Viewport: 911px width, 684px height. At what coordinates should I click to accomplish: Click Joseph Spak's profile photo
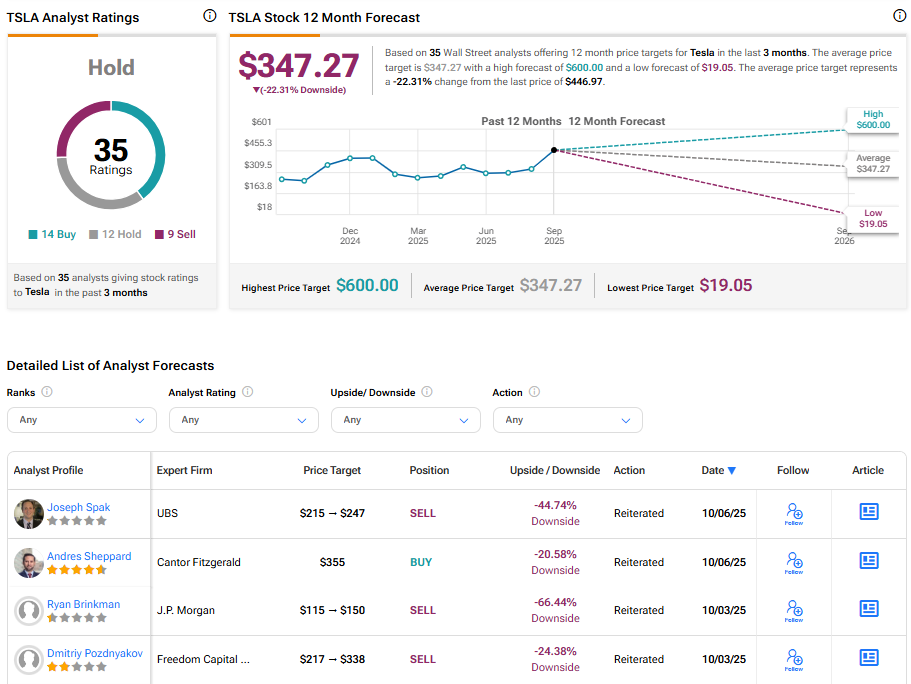click(x=28, y=513)
